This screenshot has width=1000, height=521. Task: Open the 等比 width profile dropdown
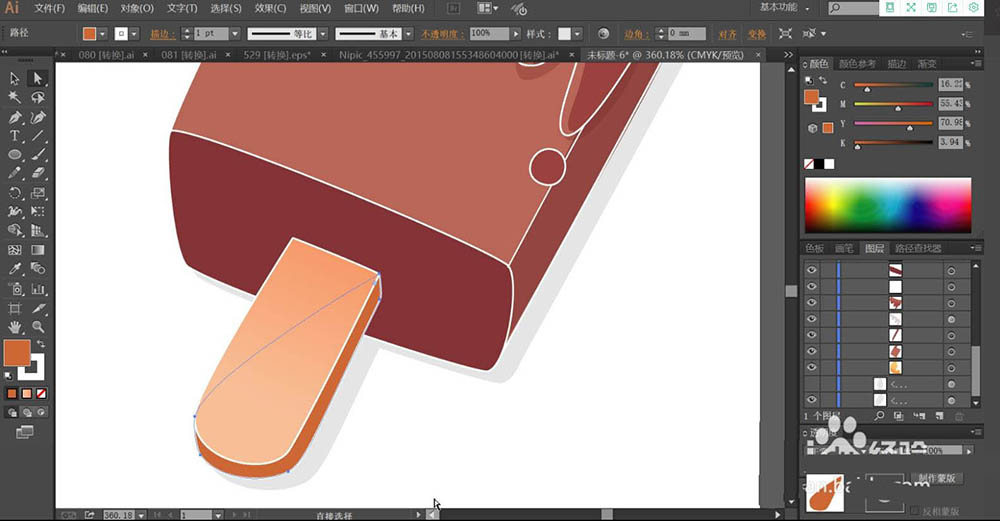323,33
